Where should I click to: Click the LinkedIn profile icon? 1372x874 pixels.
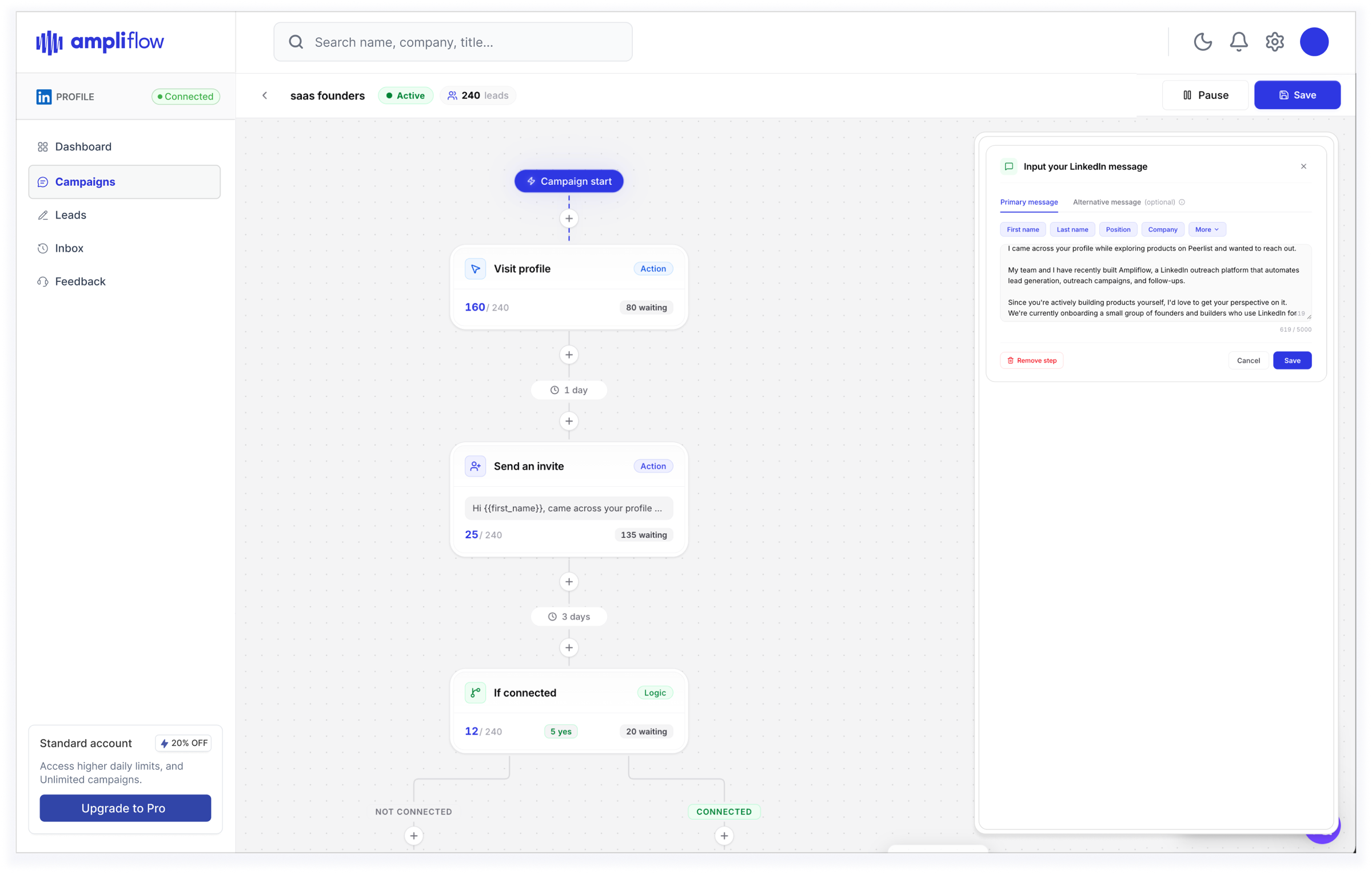point(44,97)
